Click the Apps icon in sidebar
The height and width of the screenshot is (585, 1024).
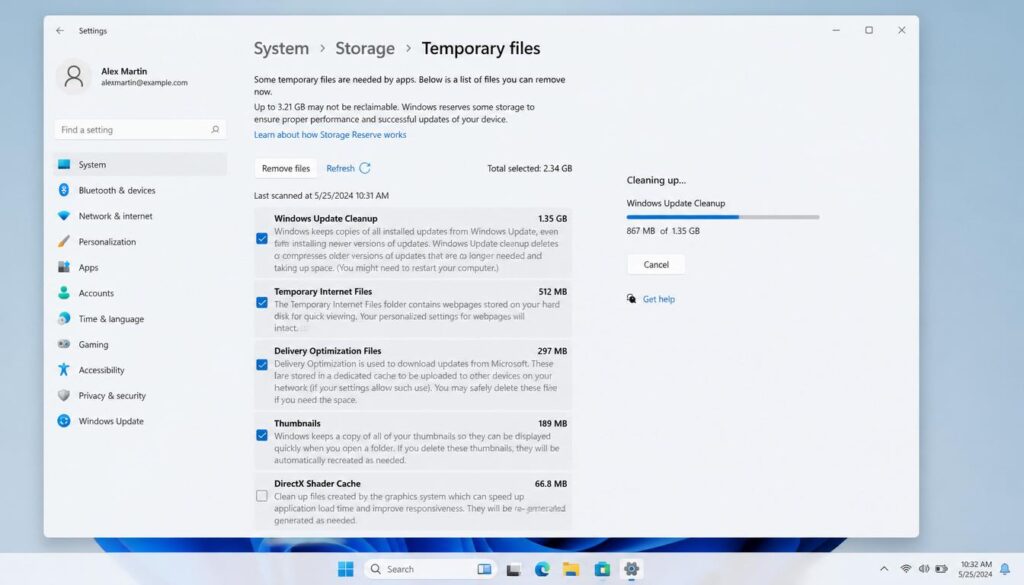coord(63,267)
